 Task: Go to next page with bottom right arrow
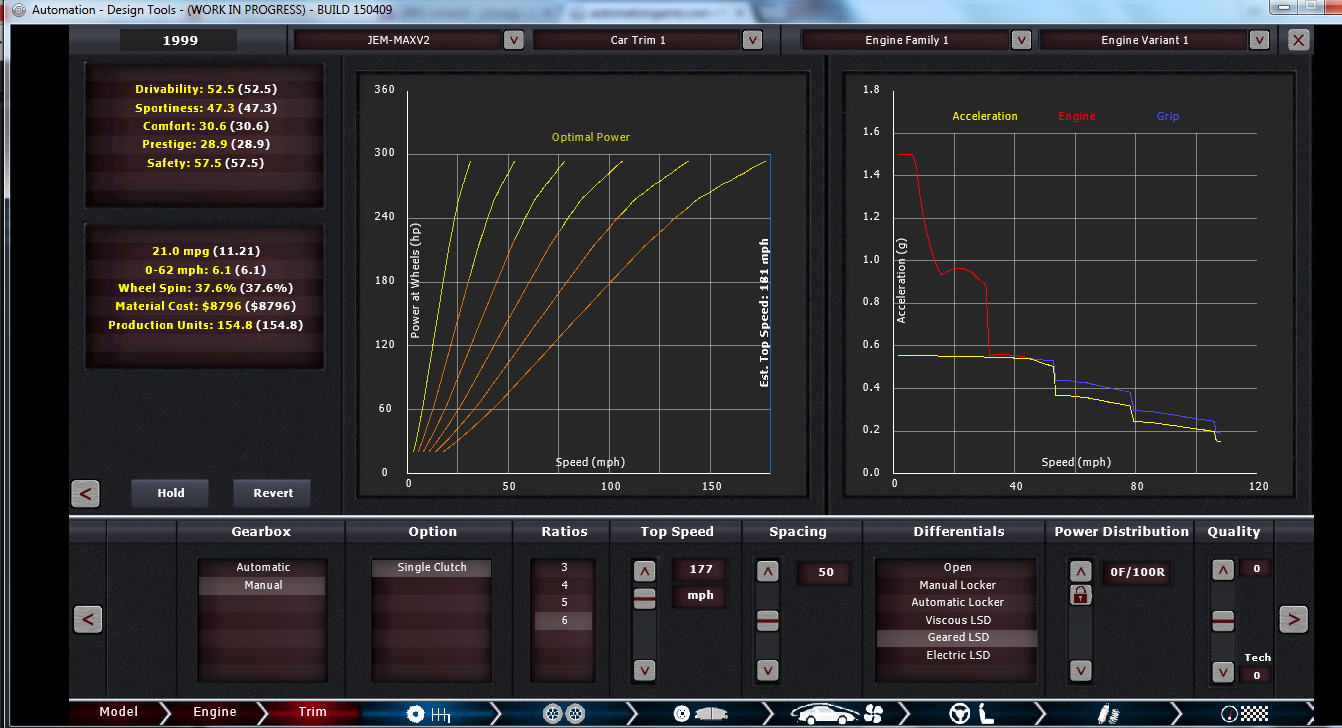pos(1294,620)
